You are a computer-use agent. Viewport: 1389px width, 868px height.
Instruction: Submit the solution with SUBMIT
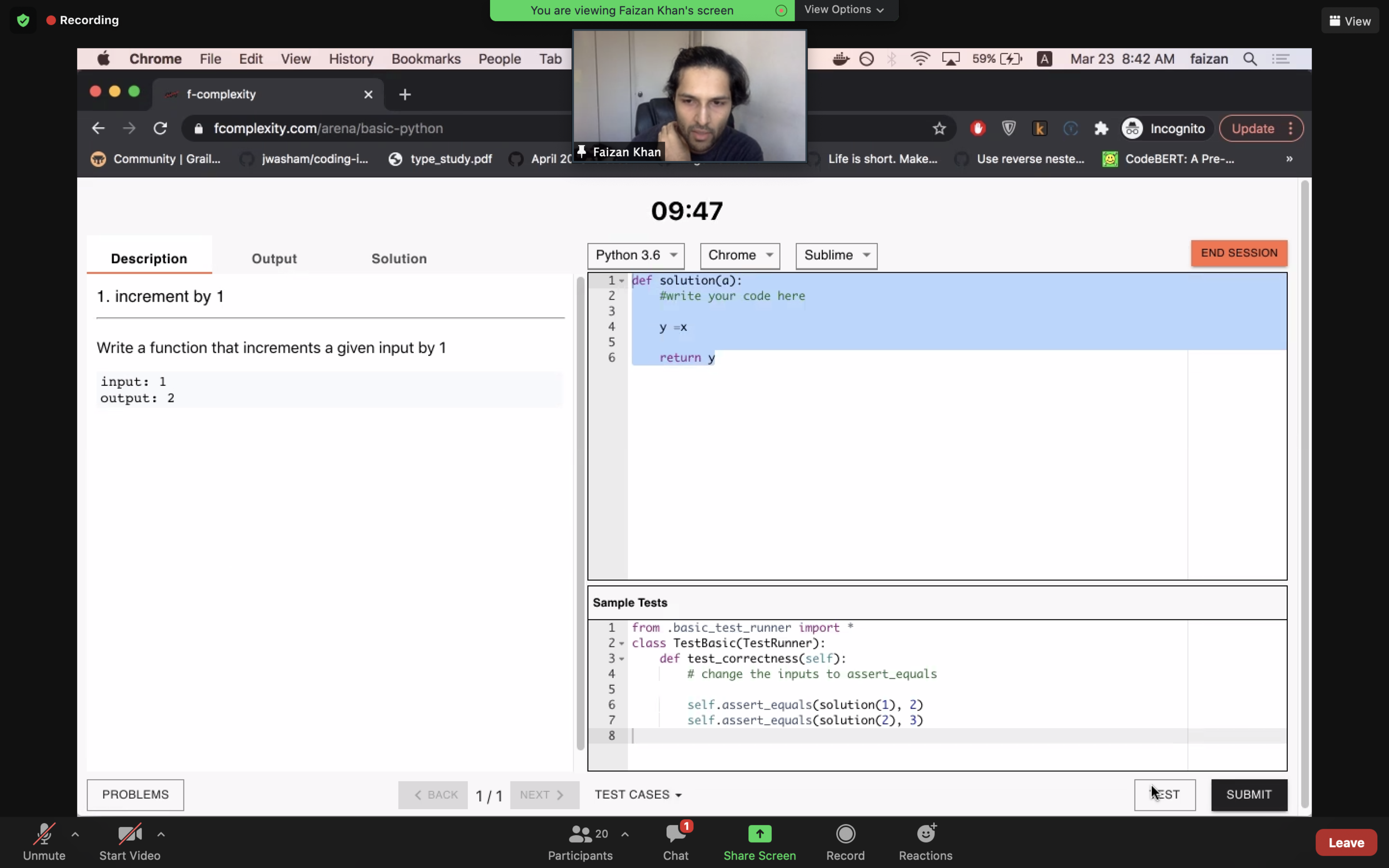coord(1249,795)
